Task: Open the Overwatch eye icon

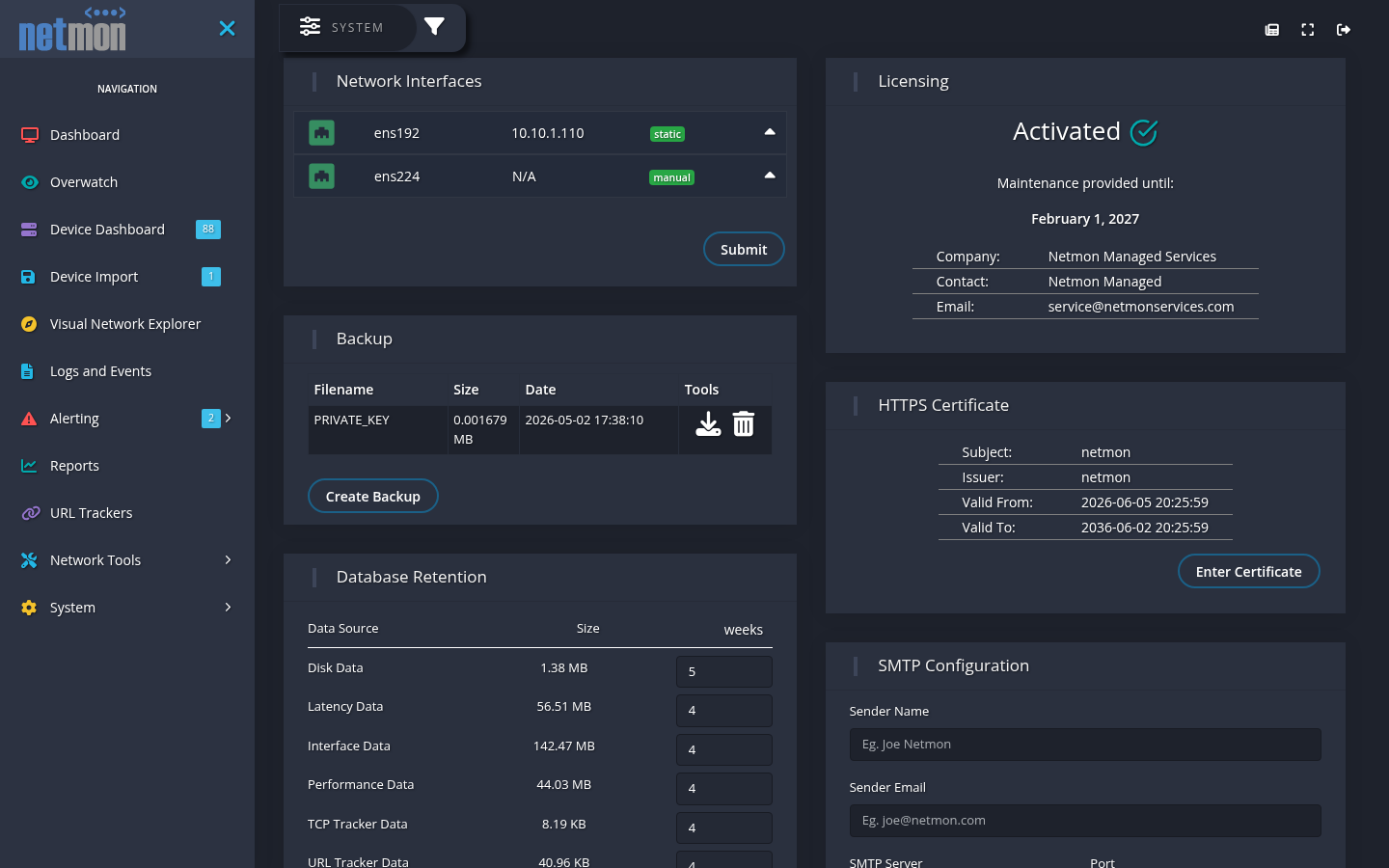Action: point(29,182)
